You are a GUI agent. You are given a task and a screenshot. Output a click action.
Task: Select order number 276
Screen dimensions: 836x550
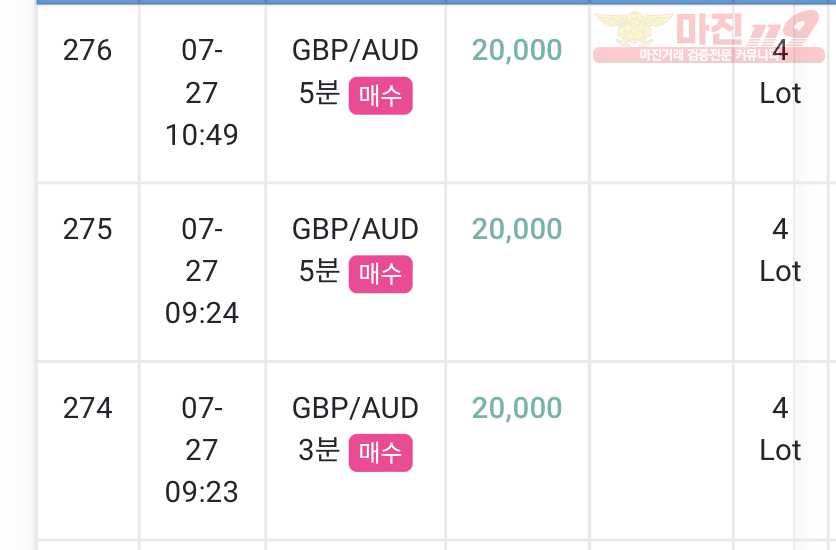coord(87,51)
